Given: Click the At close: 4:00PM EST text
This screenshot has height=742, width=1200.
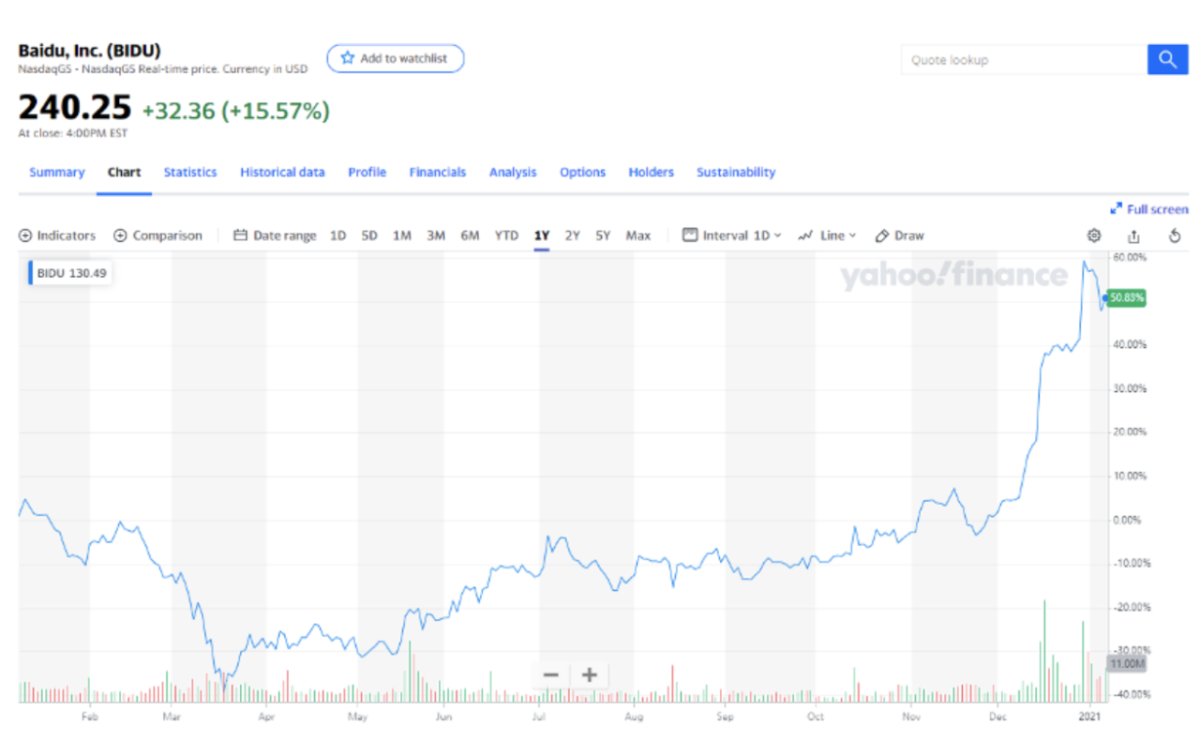Looking at the screenshot, I should click(73, 132).
